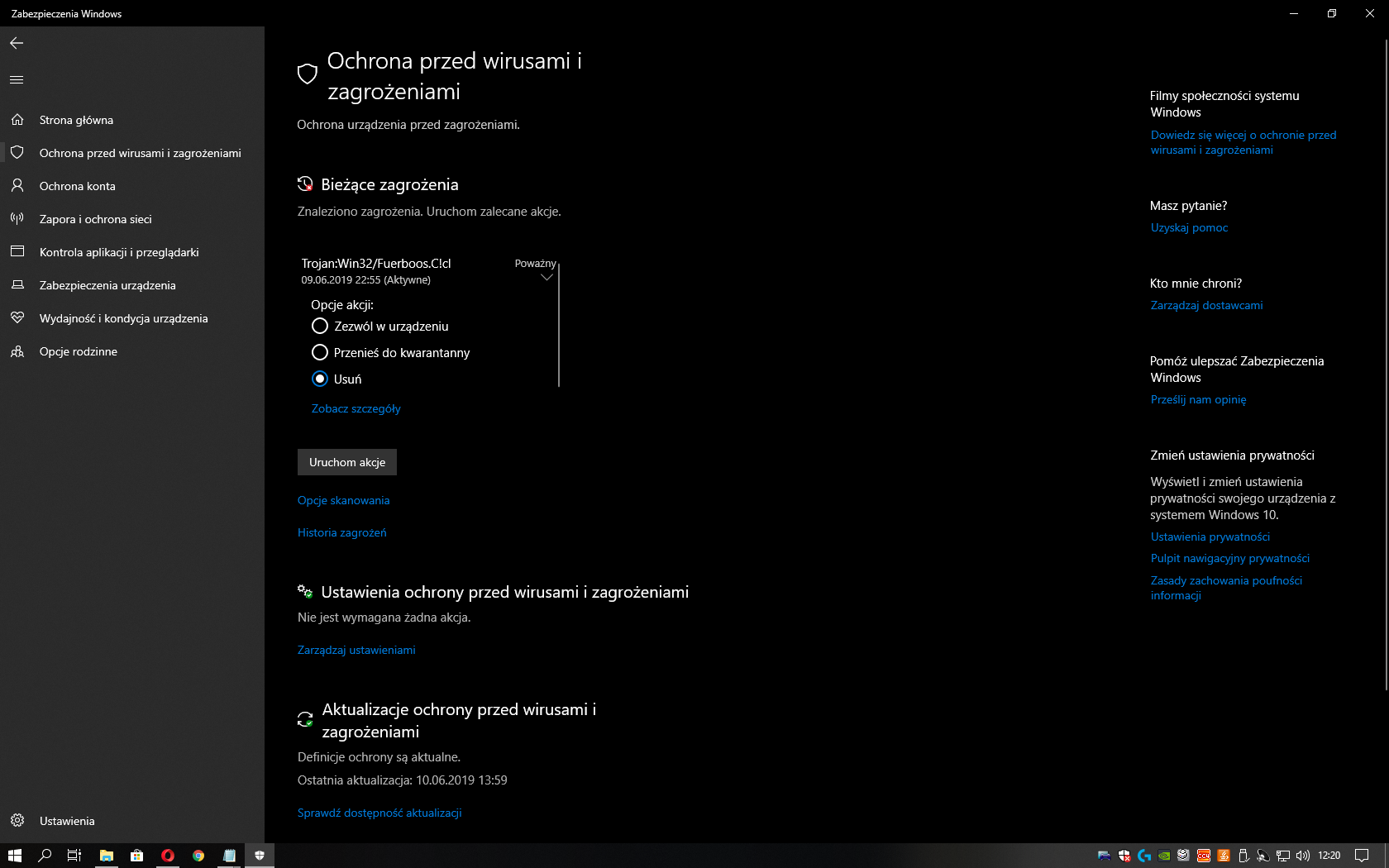
Task: Open Pulpit nawigacyjny prywatności link
Action: coord(1230,558)
